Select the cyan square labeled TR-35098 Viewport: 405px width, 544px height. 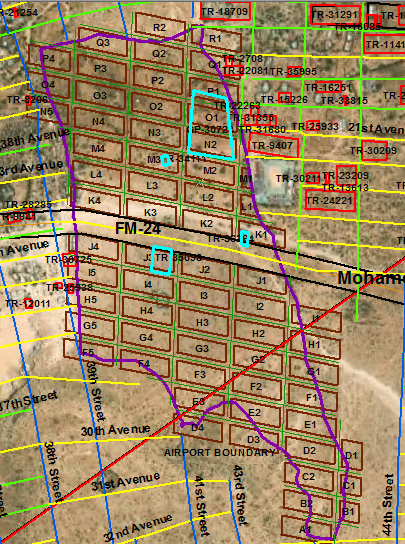[x=162, y=261]
